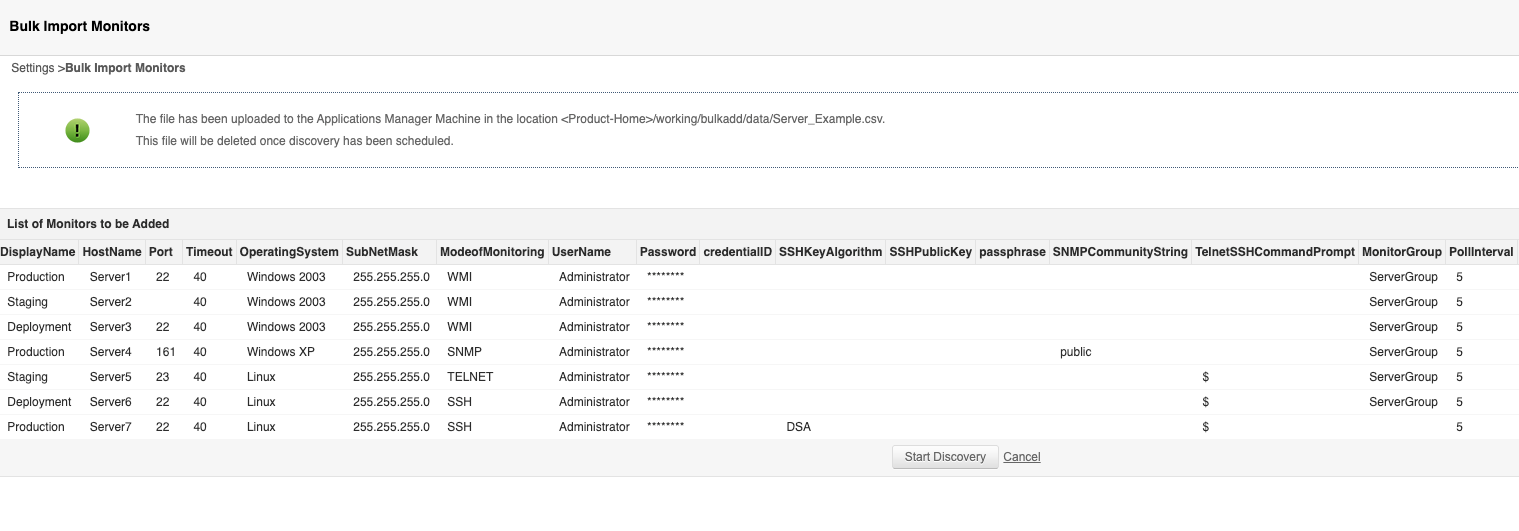
Task: Select the credentialID column header
Action: click(x=738, y=252)
